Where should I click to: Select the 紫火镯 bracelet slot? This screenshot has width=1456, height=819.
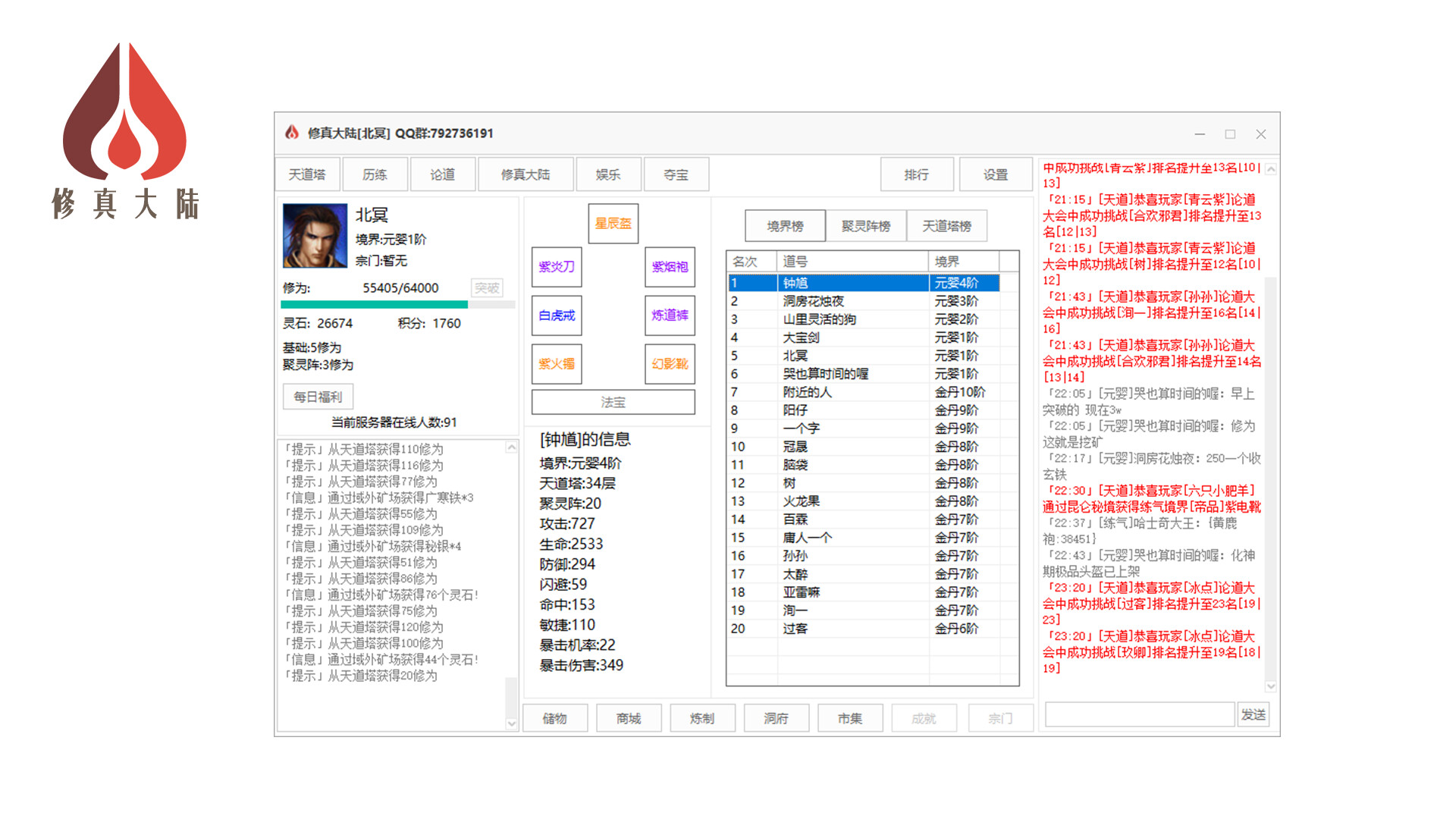pos(557,364)
